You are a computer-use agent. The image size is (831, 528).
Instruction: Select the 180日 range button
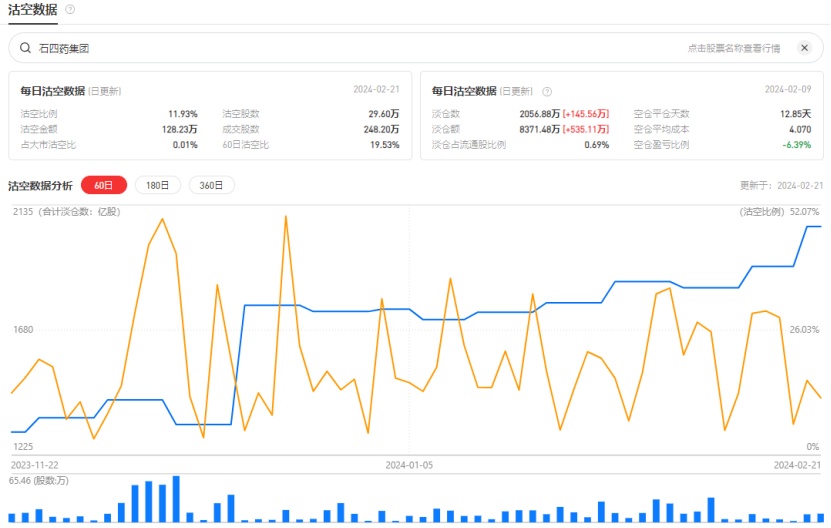point(157,185)
